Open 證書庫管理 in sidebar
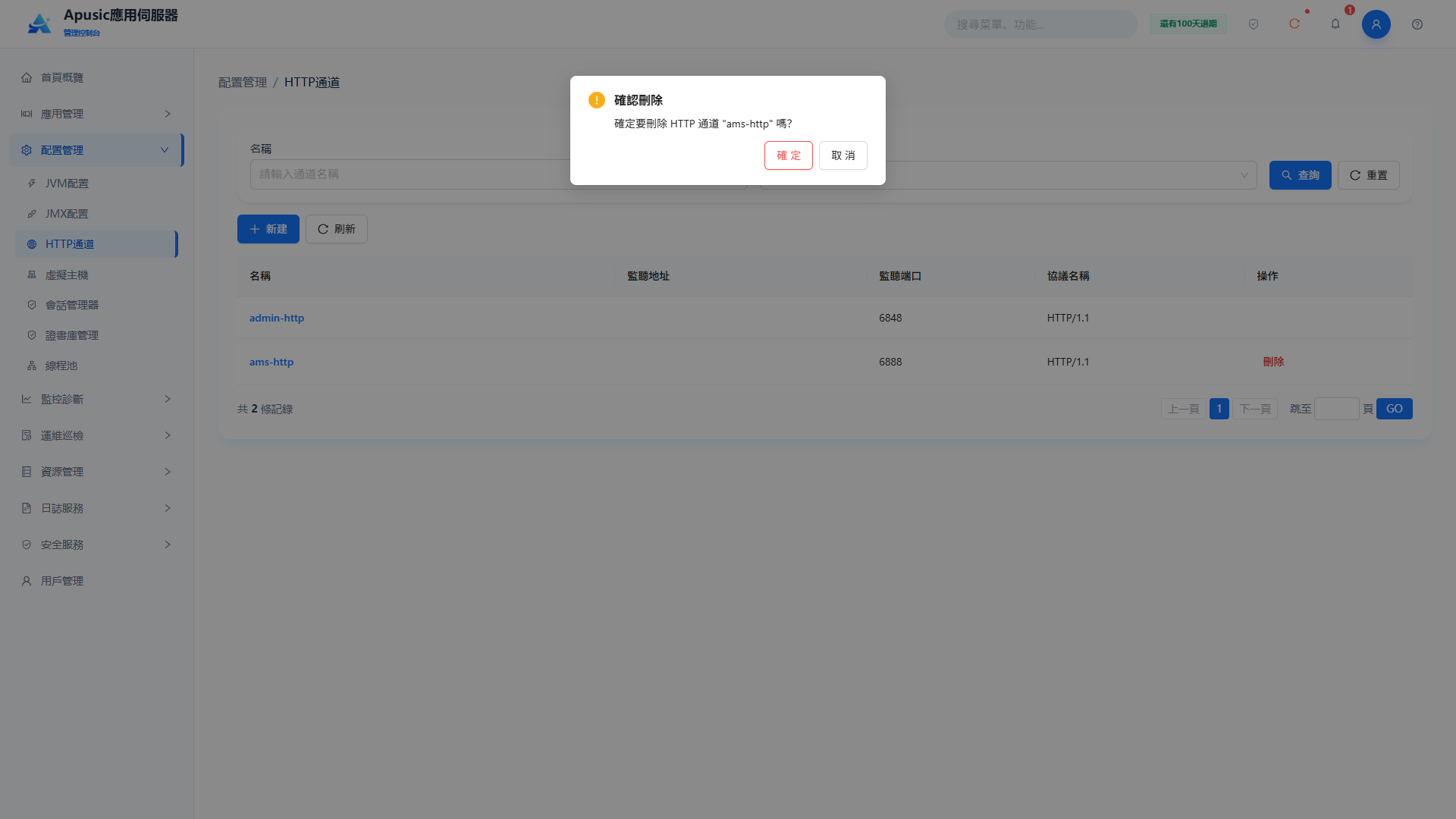 point(96,335)
